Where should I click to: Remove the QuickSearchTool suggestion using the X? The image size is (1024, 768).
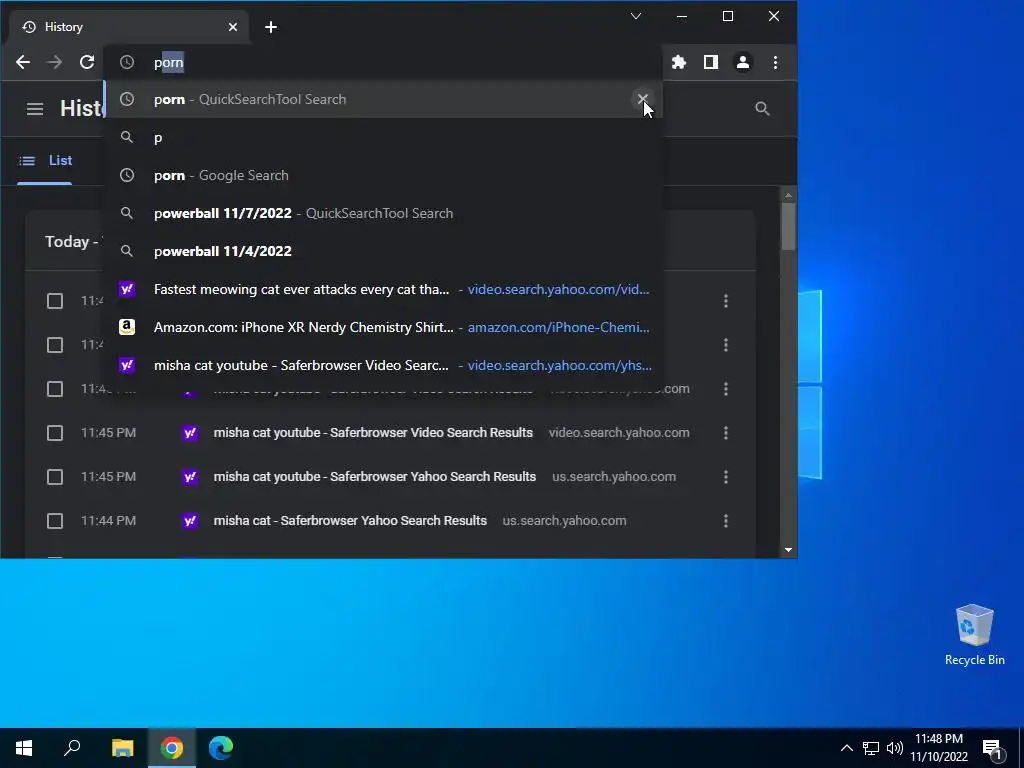pos(643,99)
